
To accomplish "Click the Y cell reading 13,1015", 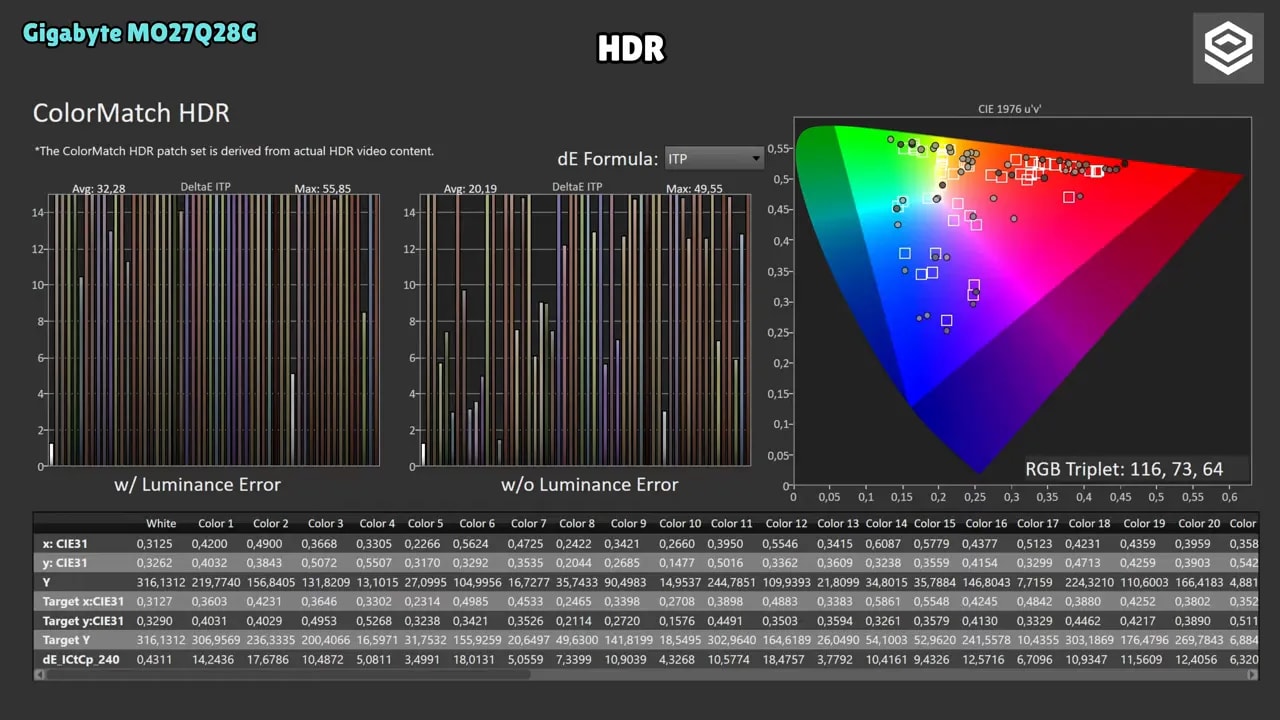I will 375,582.
